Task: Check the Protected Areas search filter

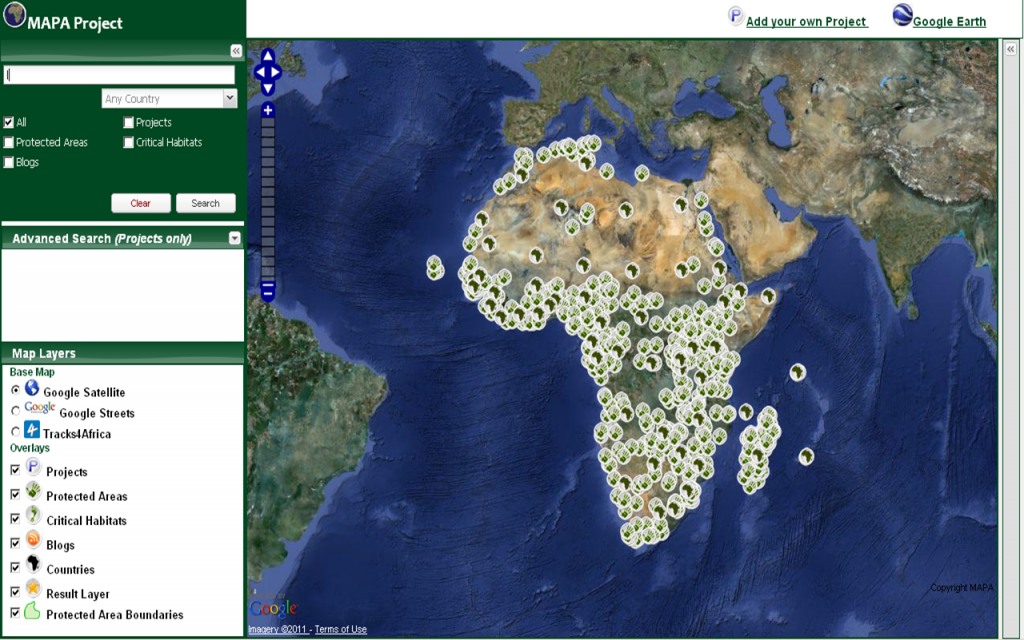Action: click(8, 142)
